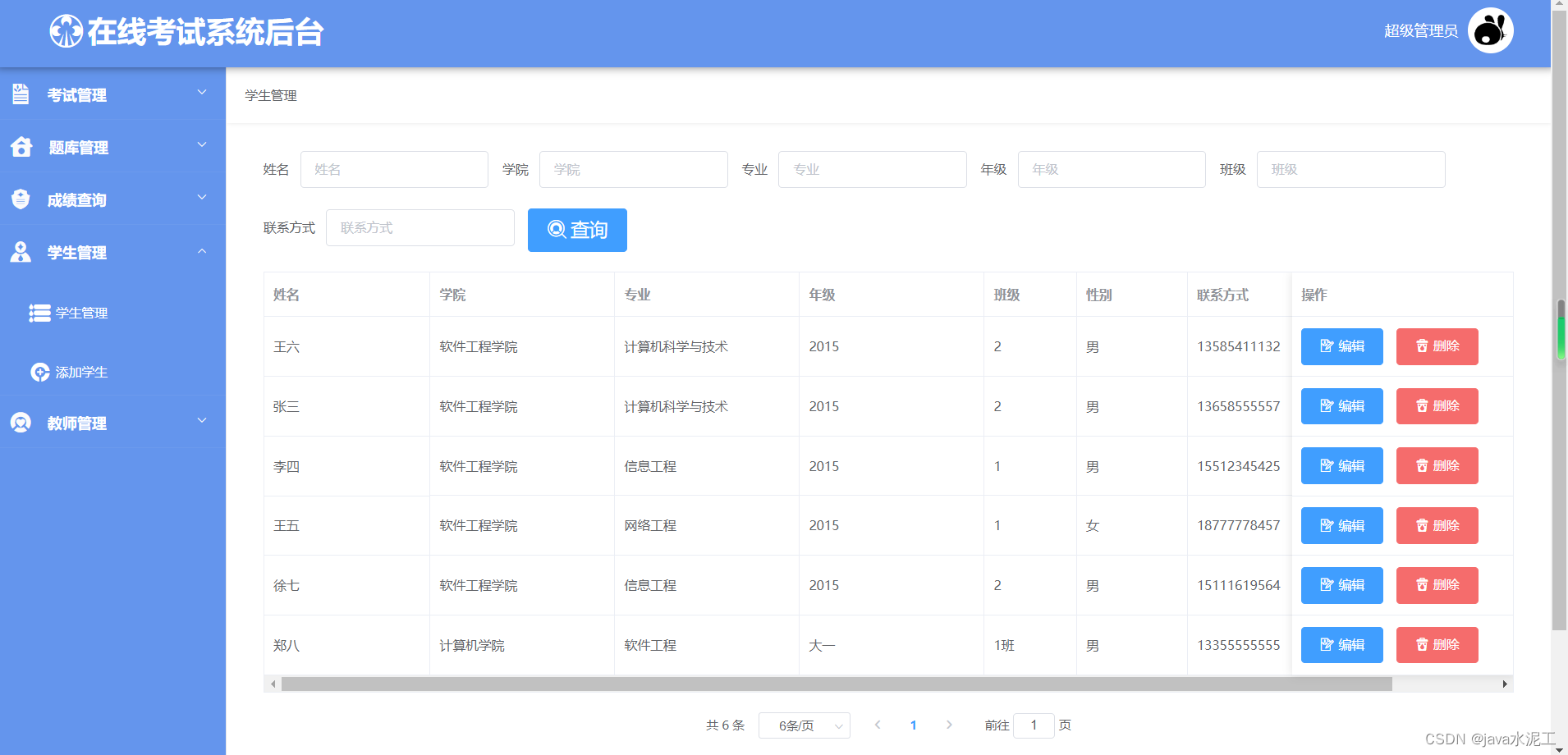
Task: Expand the 成绩查询 menu chevron
Action: tap(202, 198)
